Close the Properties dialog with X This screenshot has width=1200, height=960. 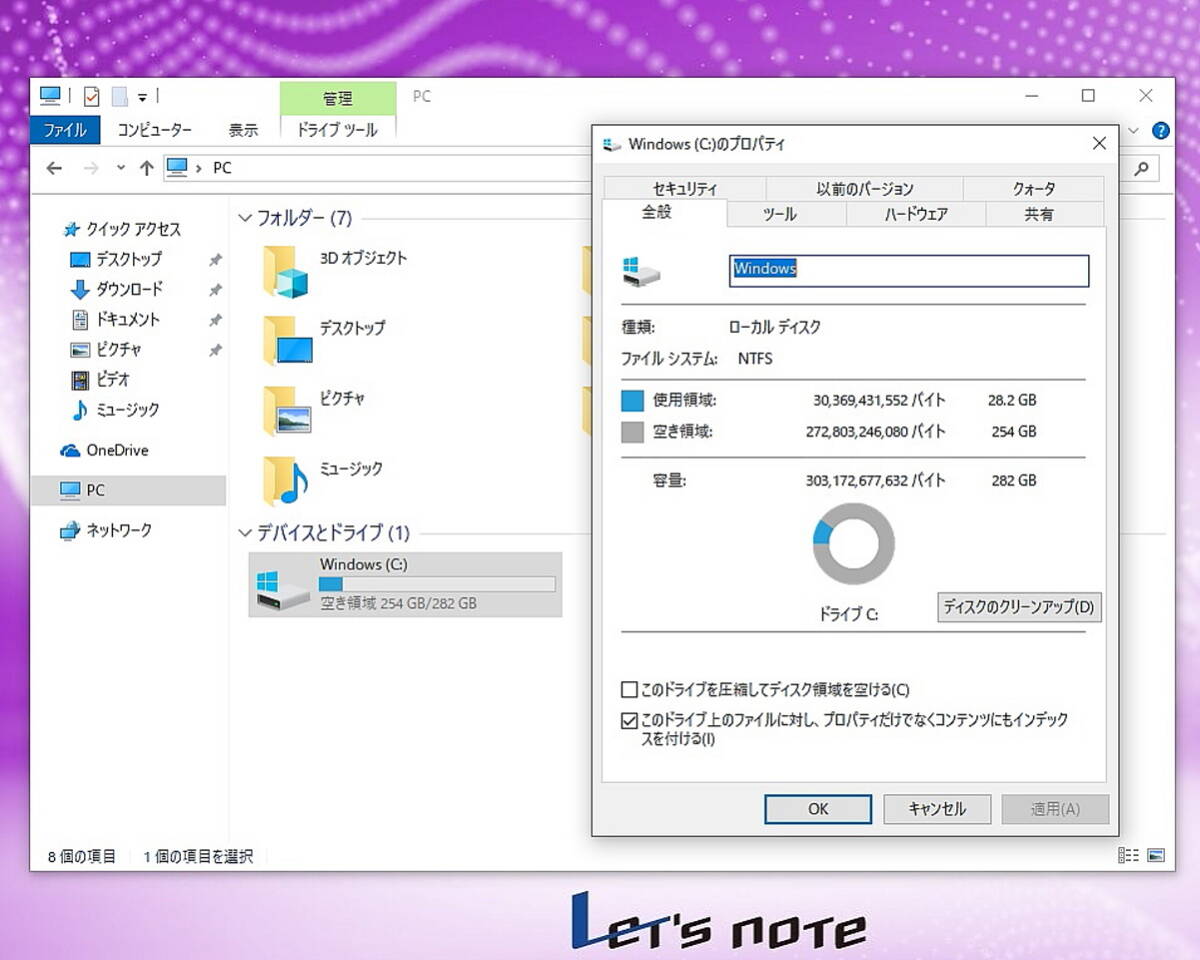1099,144
